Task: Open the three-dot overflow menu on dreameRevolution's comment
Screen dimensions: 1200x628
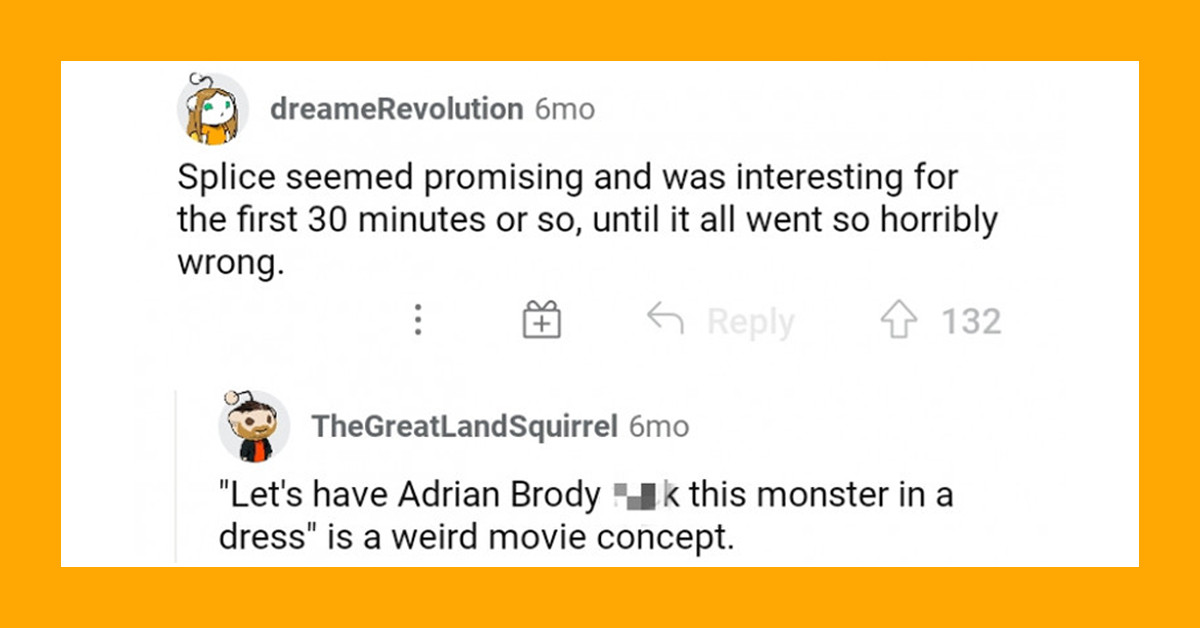Action: (418, 320)
